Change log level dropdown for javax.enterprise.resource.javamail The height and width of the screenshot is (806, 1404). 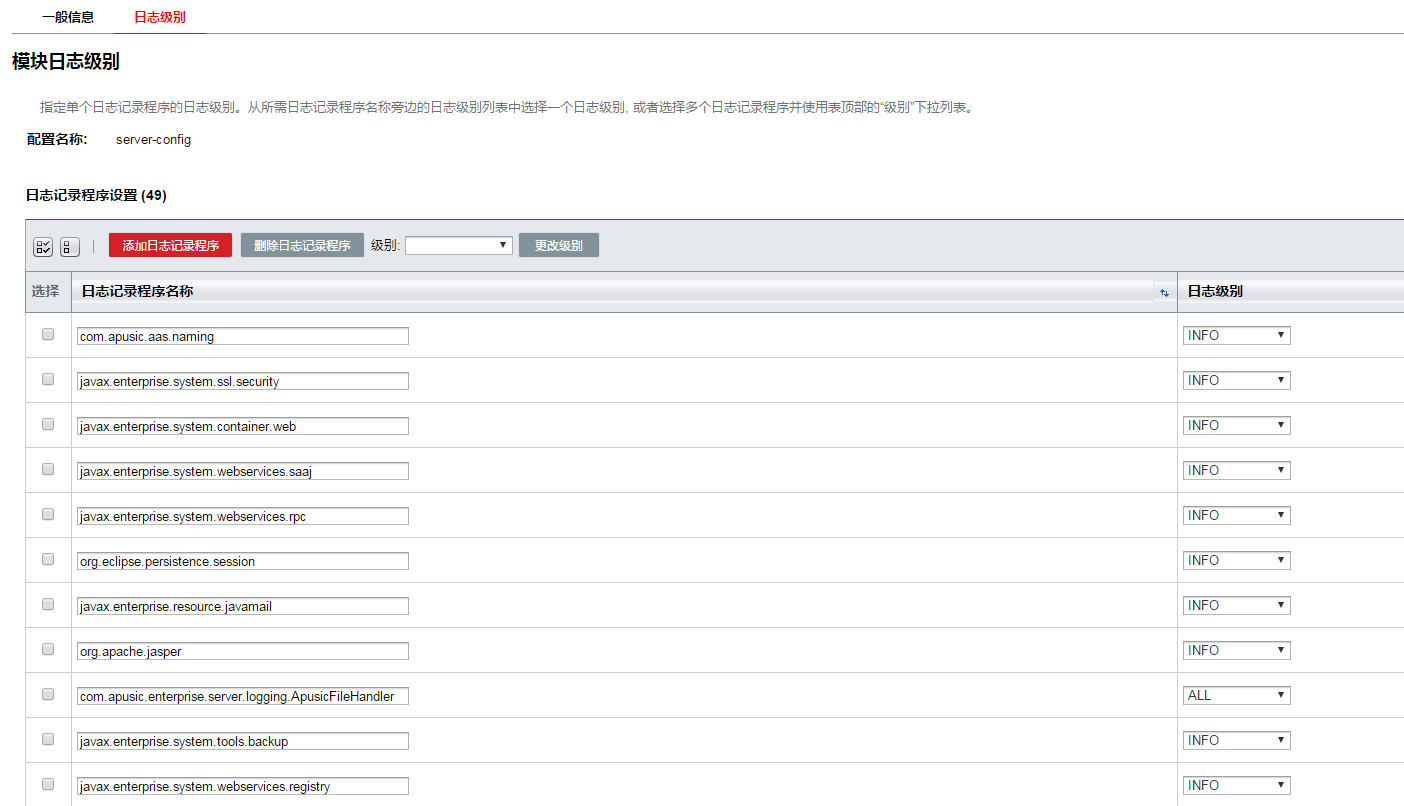pyautogui.click(x=1236, y=605)
